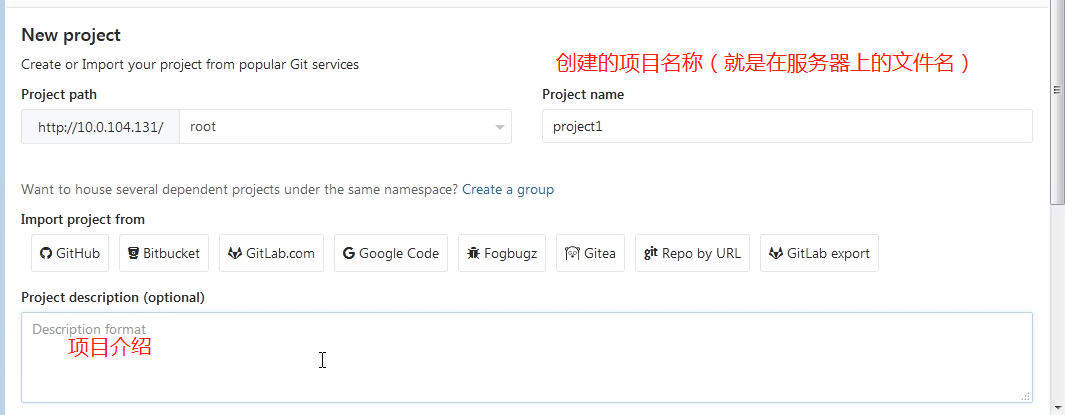The height and width of the screenshot is (415, 1065).
Task: Import project from Fogbugz
Action: [x=502, y=253]
